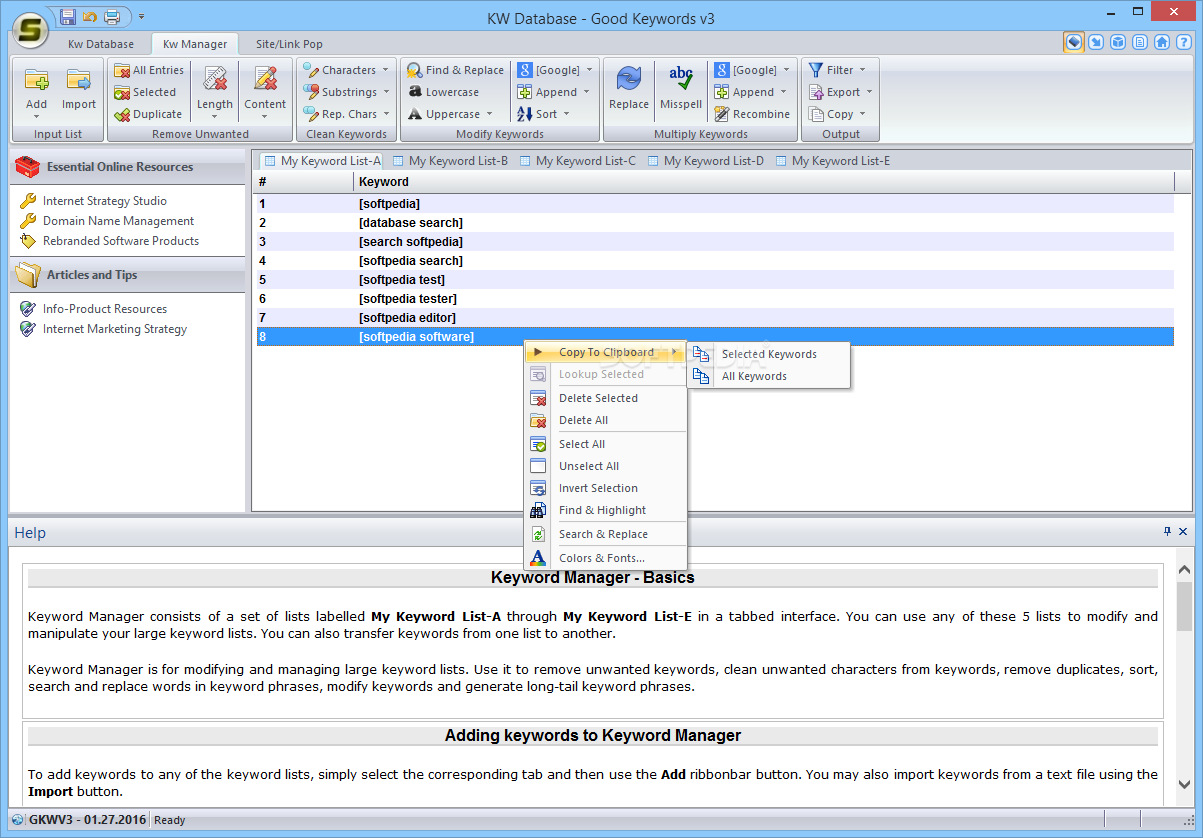The image size is (1203, 838).
Task: Expand the Rep. Chars dropdown
Action: pos(346,114)
